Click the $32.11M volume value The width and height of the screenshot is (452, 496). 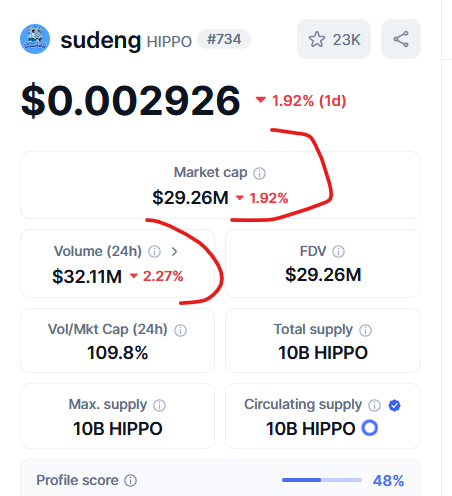tap(87, 277)
